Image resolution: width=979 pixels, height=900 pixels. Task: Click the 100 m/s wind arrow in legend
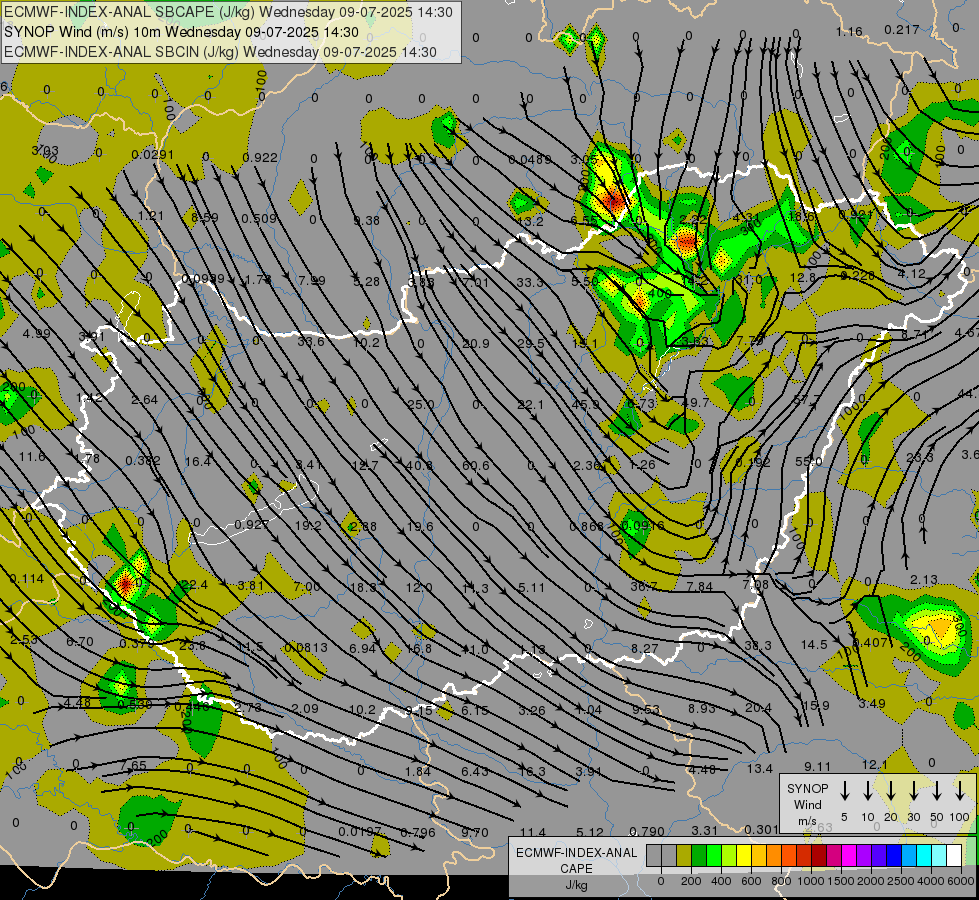coord(960,791)
